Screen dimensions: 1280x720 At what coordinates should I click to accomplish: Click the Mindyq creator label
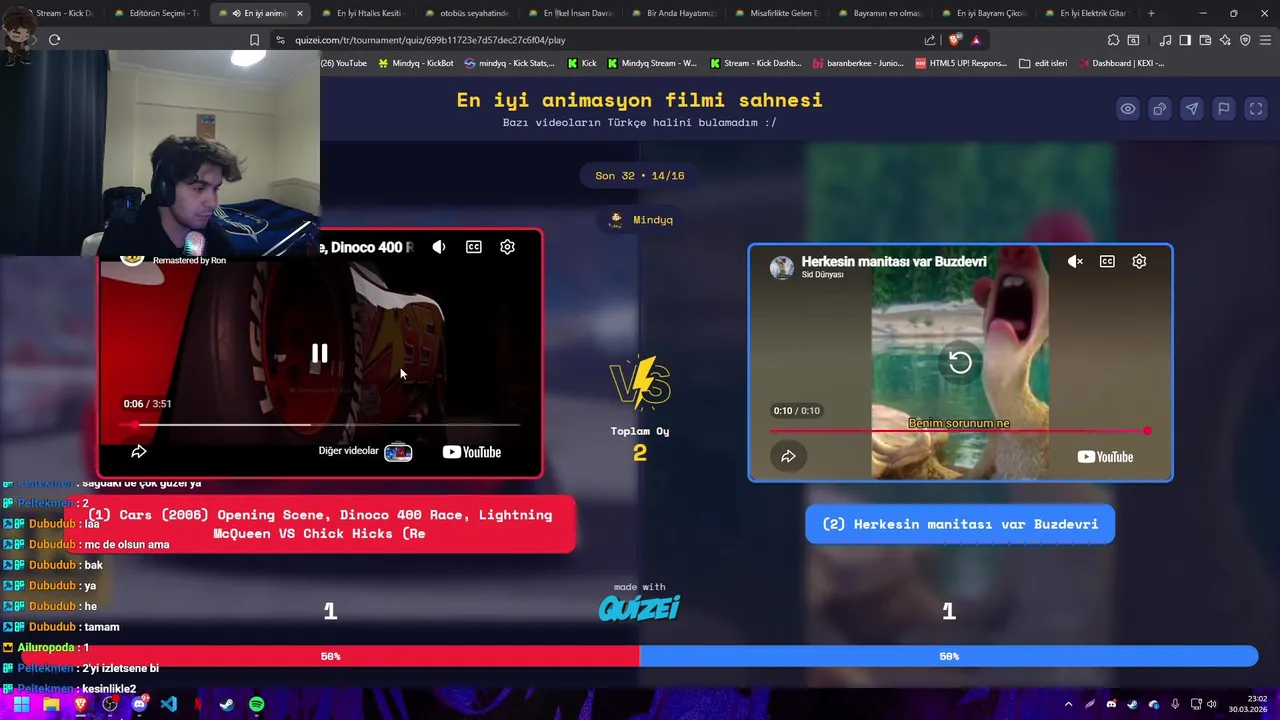tap(641, 220)
